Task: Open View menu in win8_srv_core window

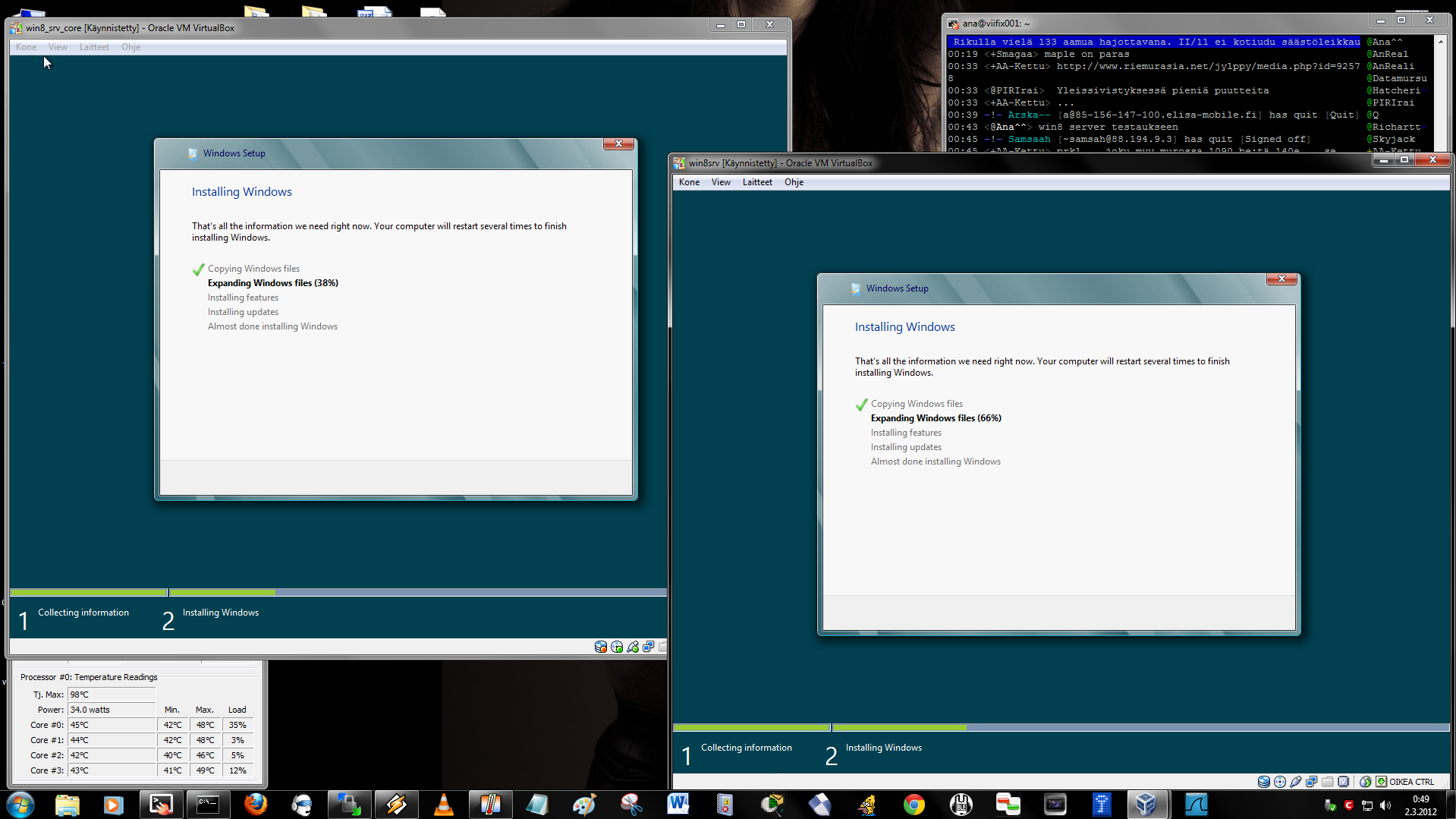Action: (x=58, y=47)
